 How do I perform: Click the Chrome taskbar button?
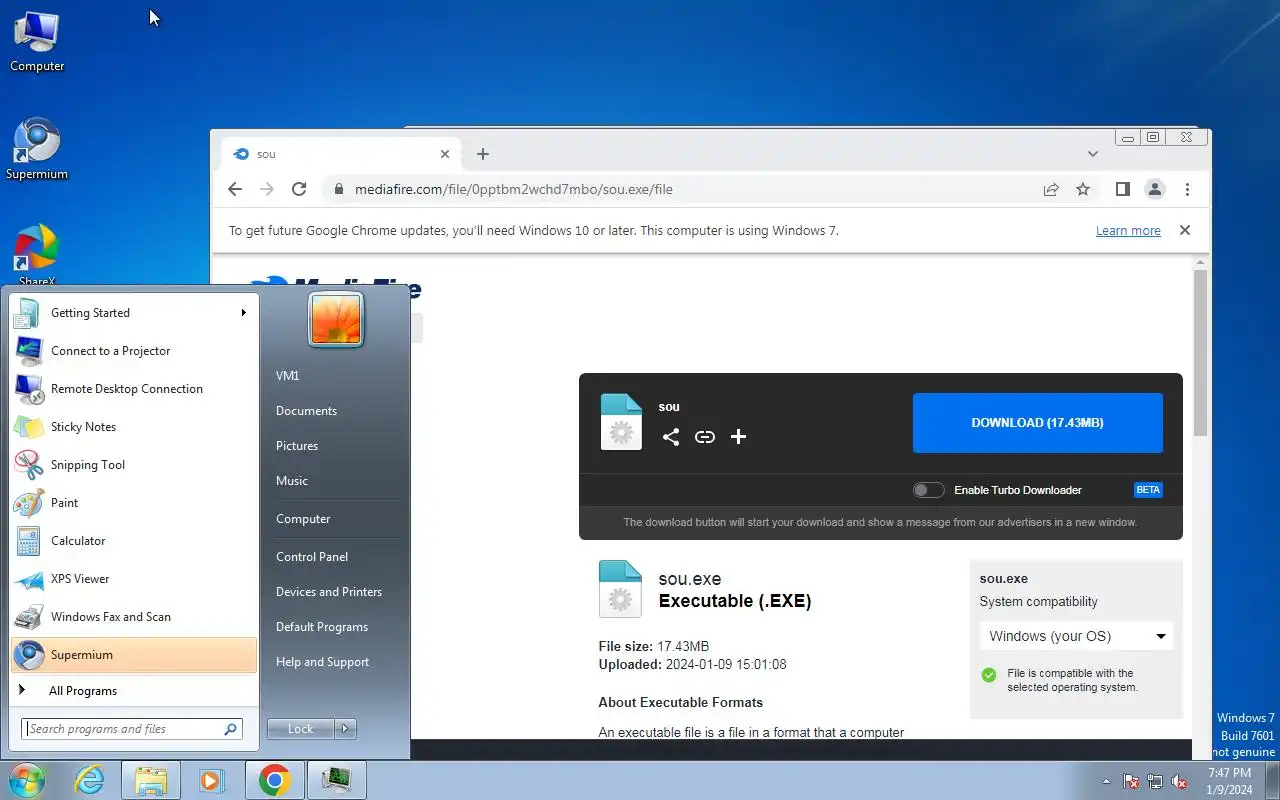pos(275,780)
